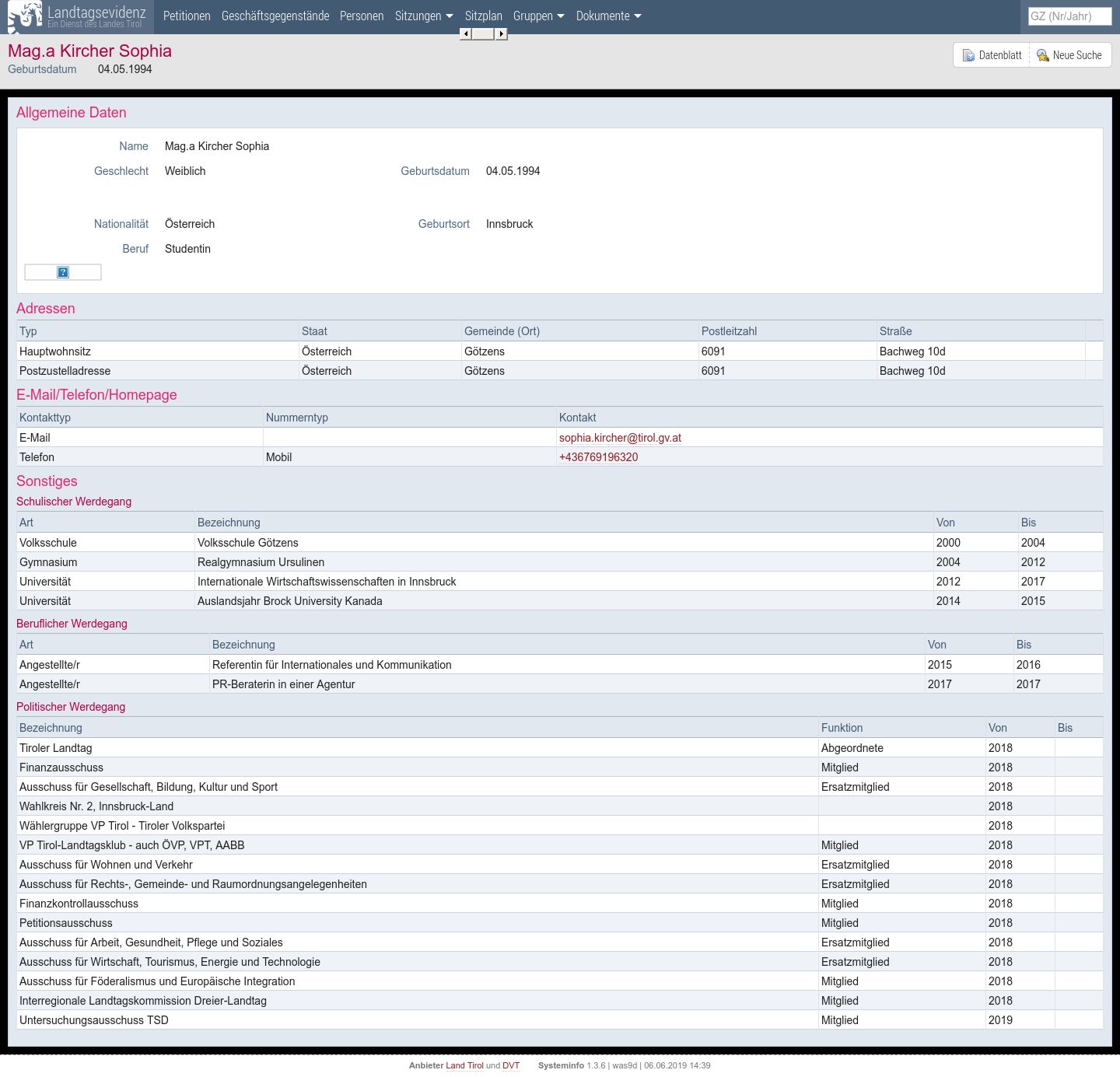Viewport: 1120px width, 1077px height.
Task: Click the Sonstiges section heading
Action: (x=47, y=481)
